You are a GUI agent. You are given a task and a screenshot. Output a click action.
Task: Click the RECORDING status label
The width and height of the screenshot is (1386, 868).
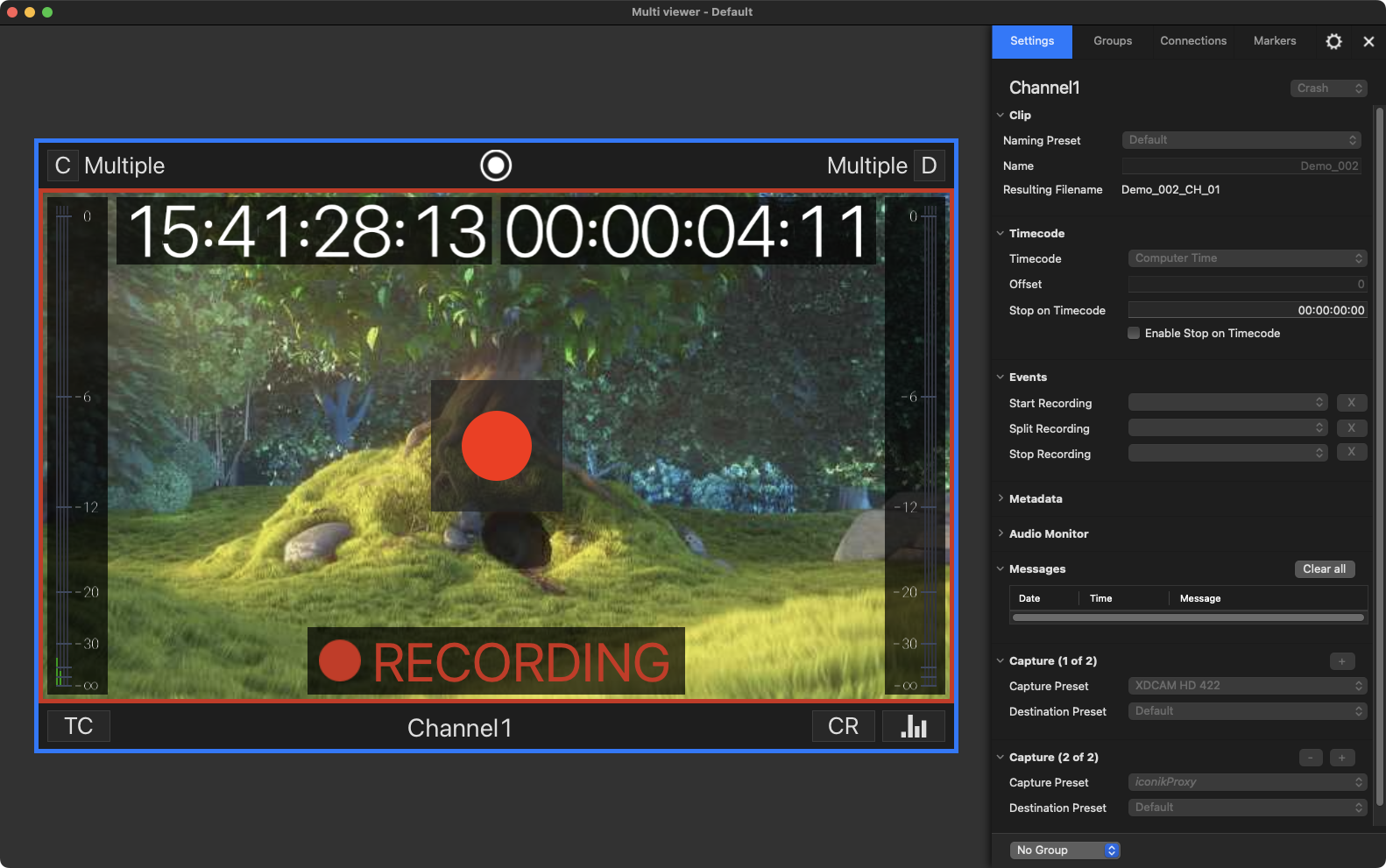pos(496,661)
